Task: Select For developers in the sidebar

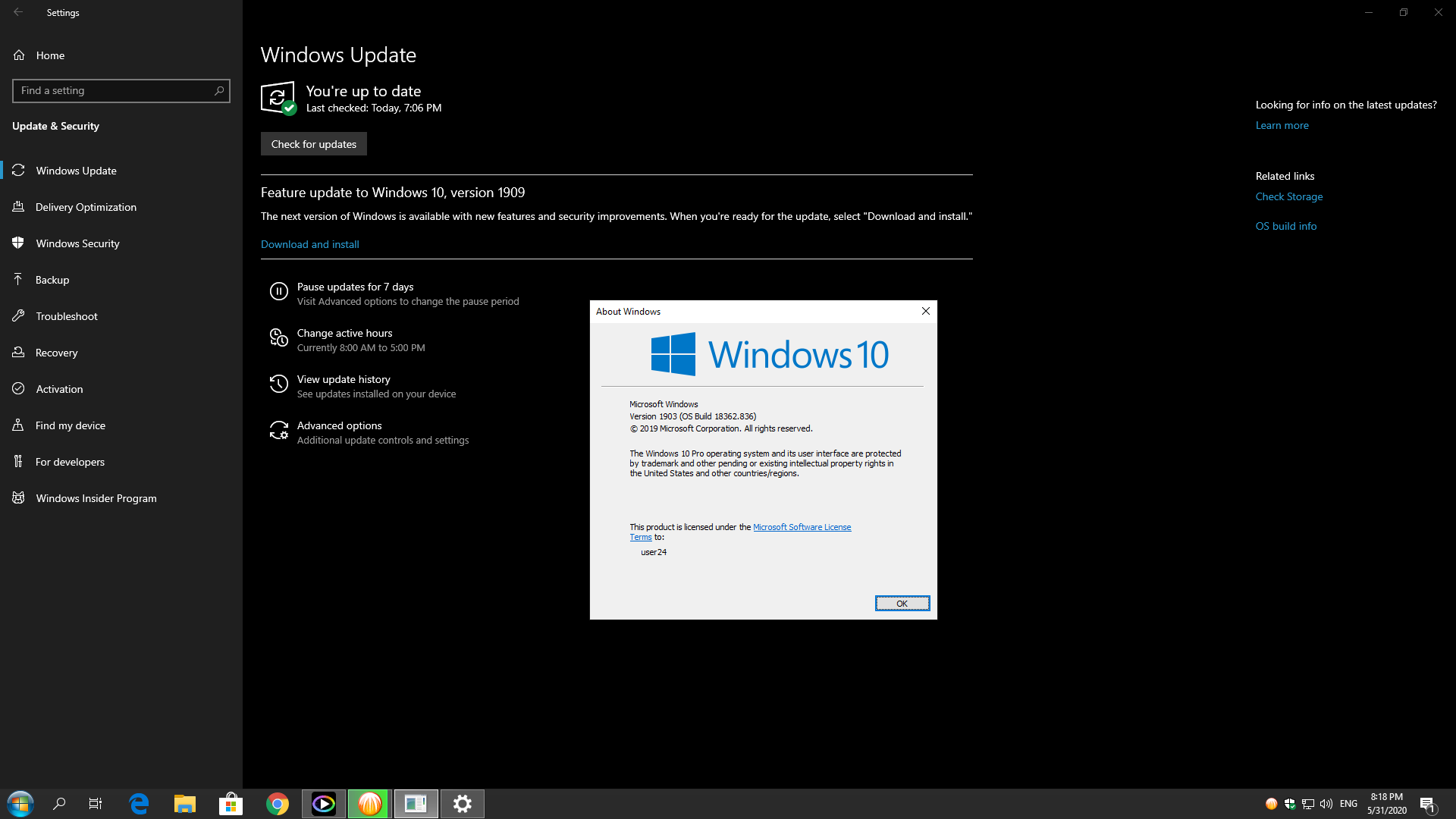Action: [x=121, y=462]
